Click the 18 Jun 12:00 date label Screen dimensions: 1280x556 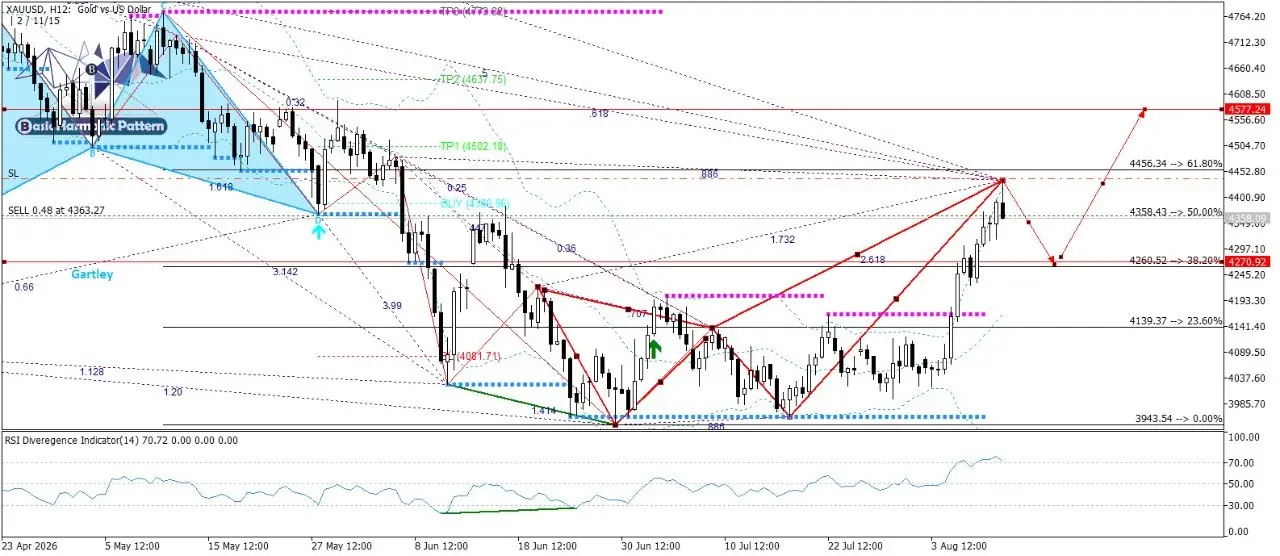547,546
